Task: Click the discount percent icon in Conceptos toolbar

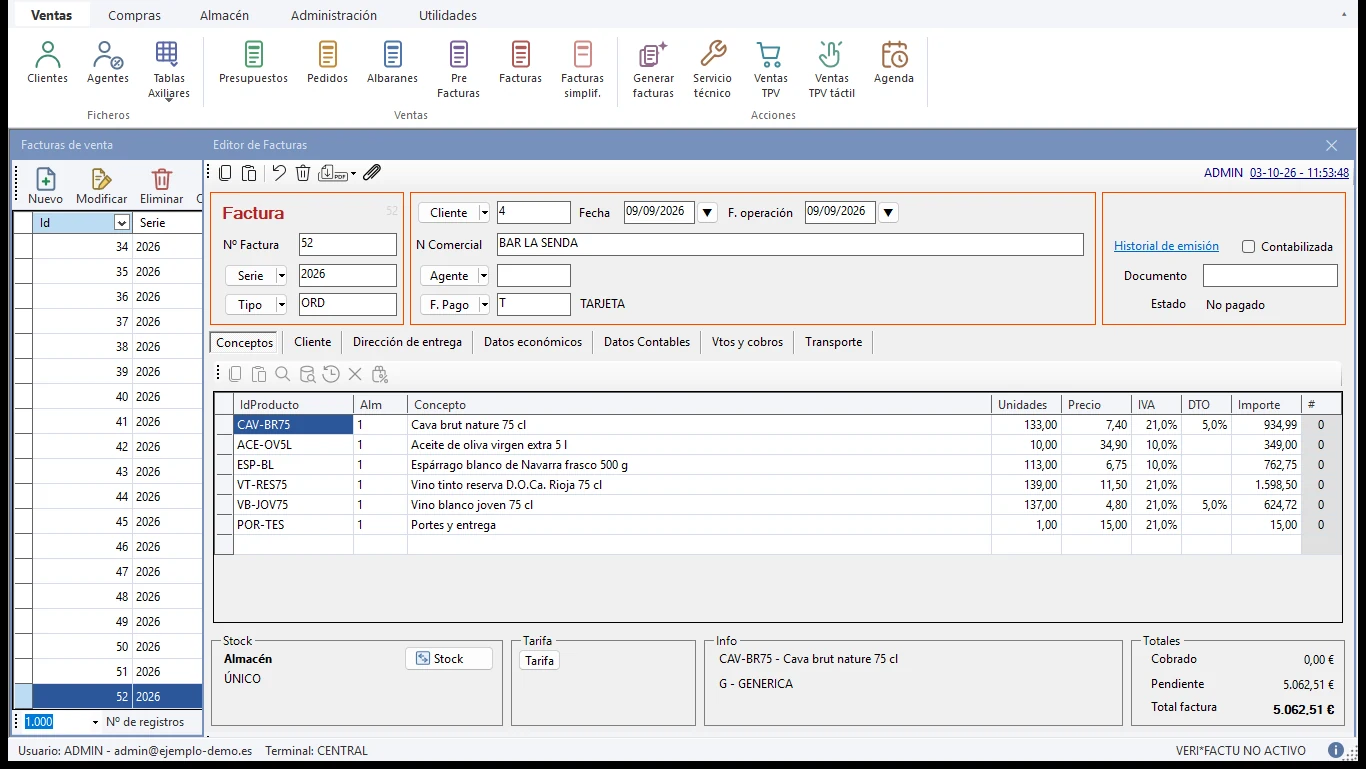Action: (x=380, y=374)
